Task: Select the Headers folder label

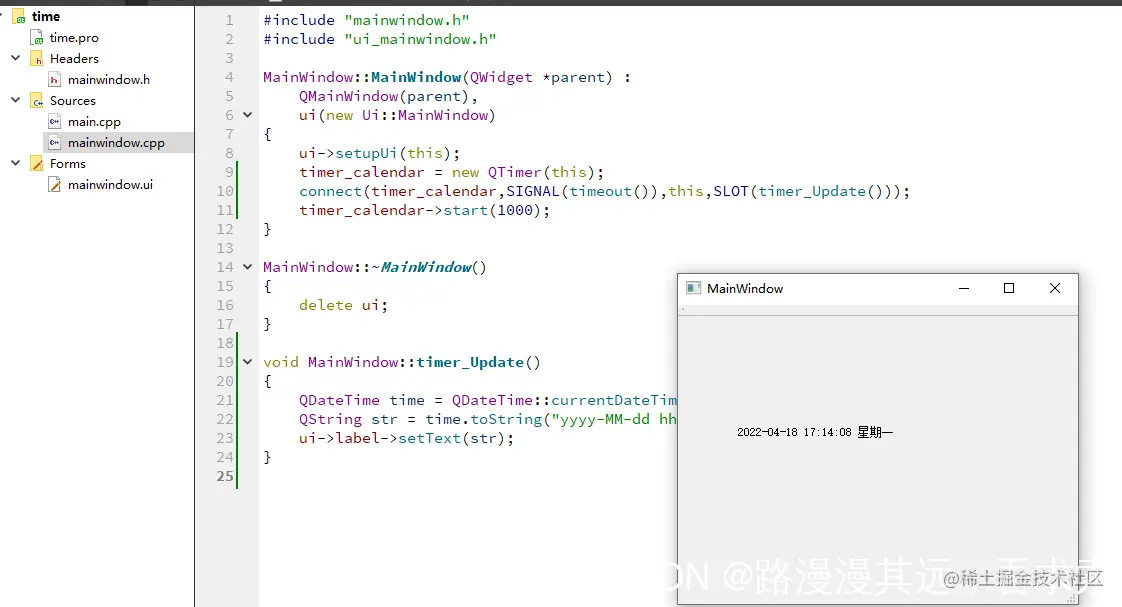Action: [x=74, y=59]
